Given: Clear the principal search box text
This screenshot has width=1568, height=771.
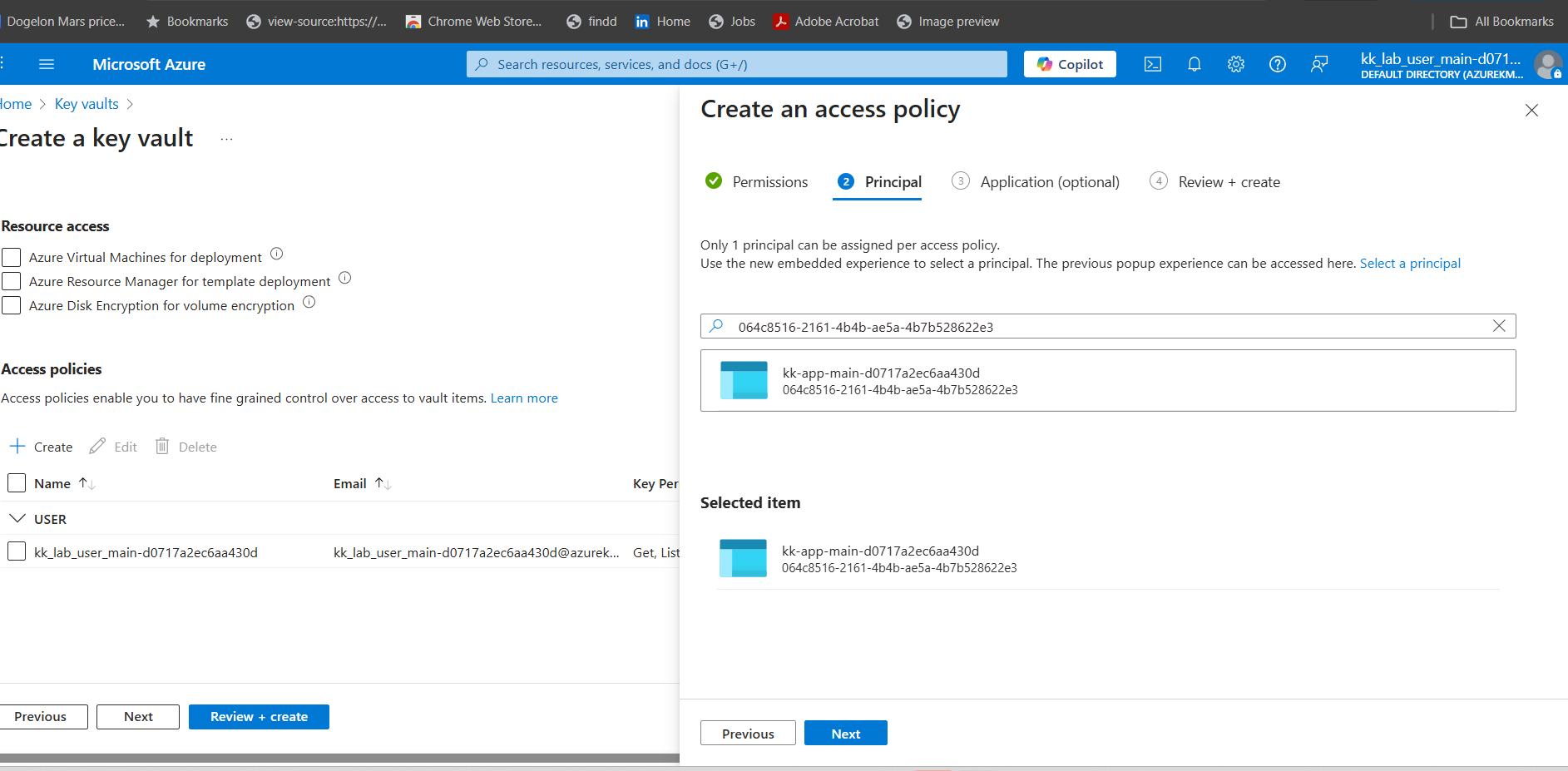Looking at the screenshot, I should pos(1499,326).
